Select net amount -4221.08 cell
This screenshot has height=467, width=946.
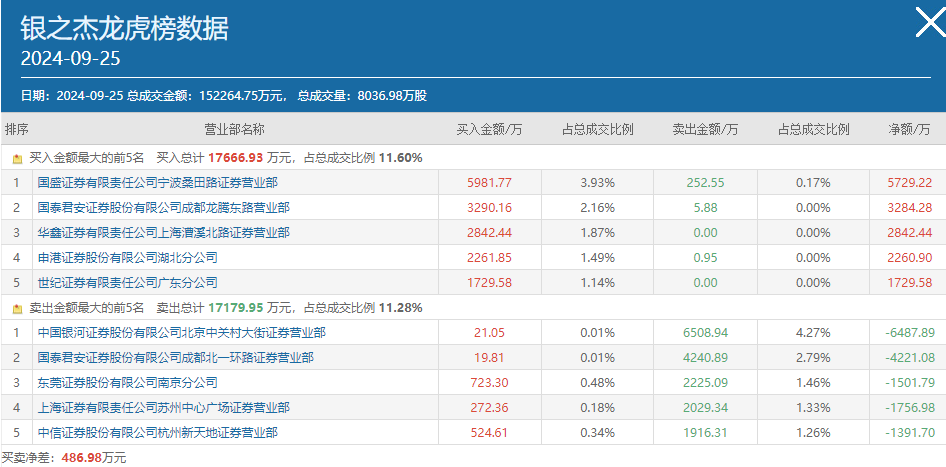(x=910, y=358)
